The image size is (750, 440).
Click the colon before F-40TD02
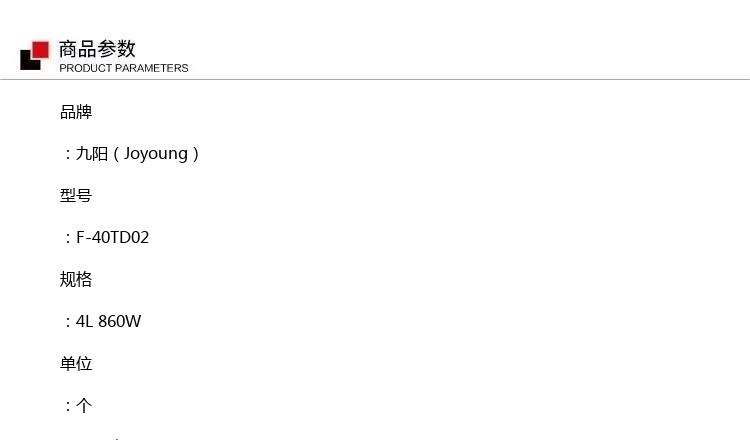click(68, 238)
